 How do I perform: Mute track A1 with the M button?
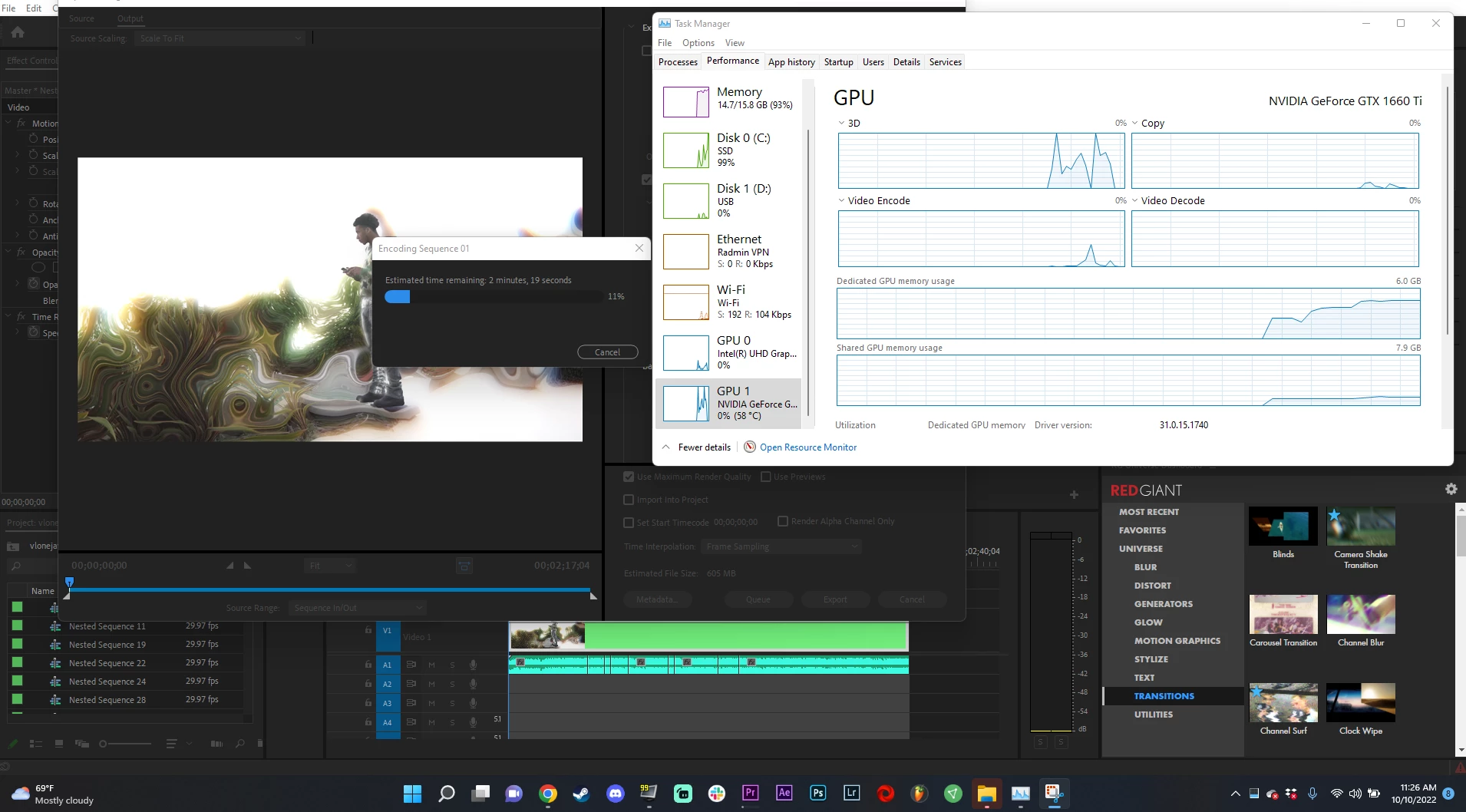coord(431,665)
